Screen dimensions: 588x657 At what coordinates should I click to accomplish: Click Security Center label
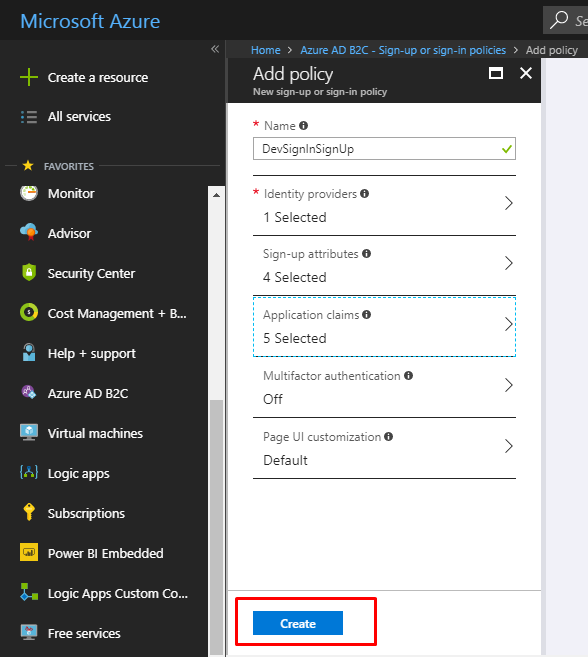tap(91, 274)
